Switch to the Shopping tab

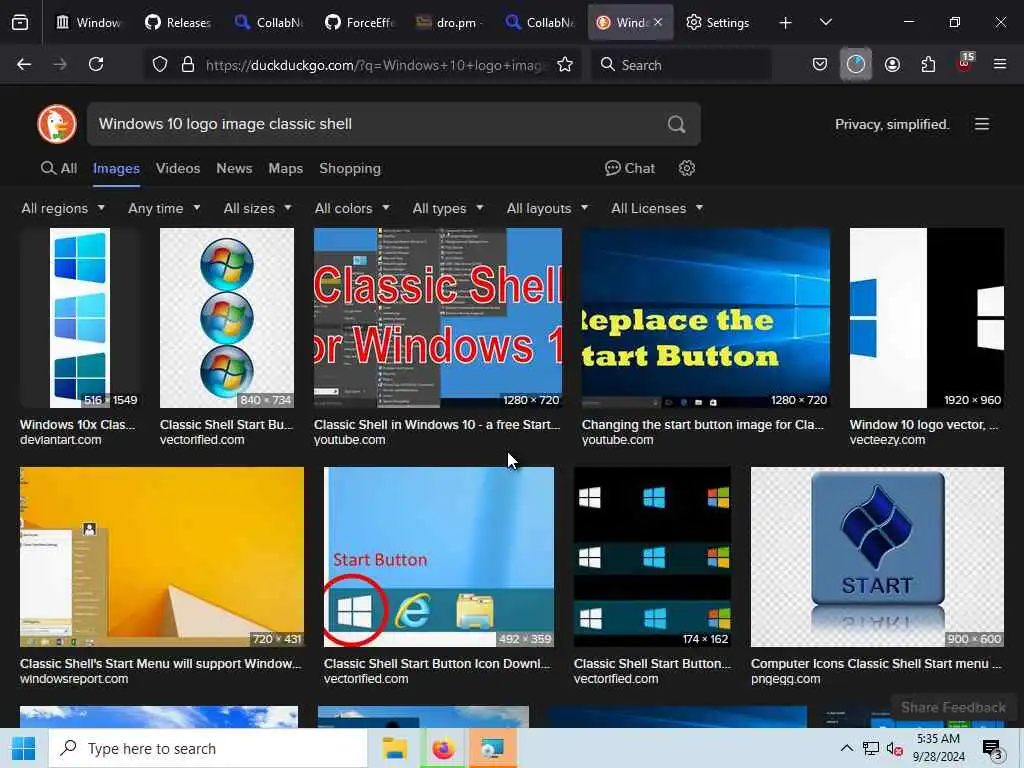pos(349,168)
